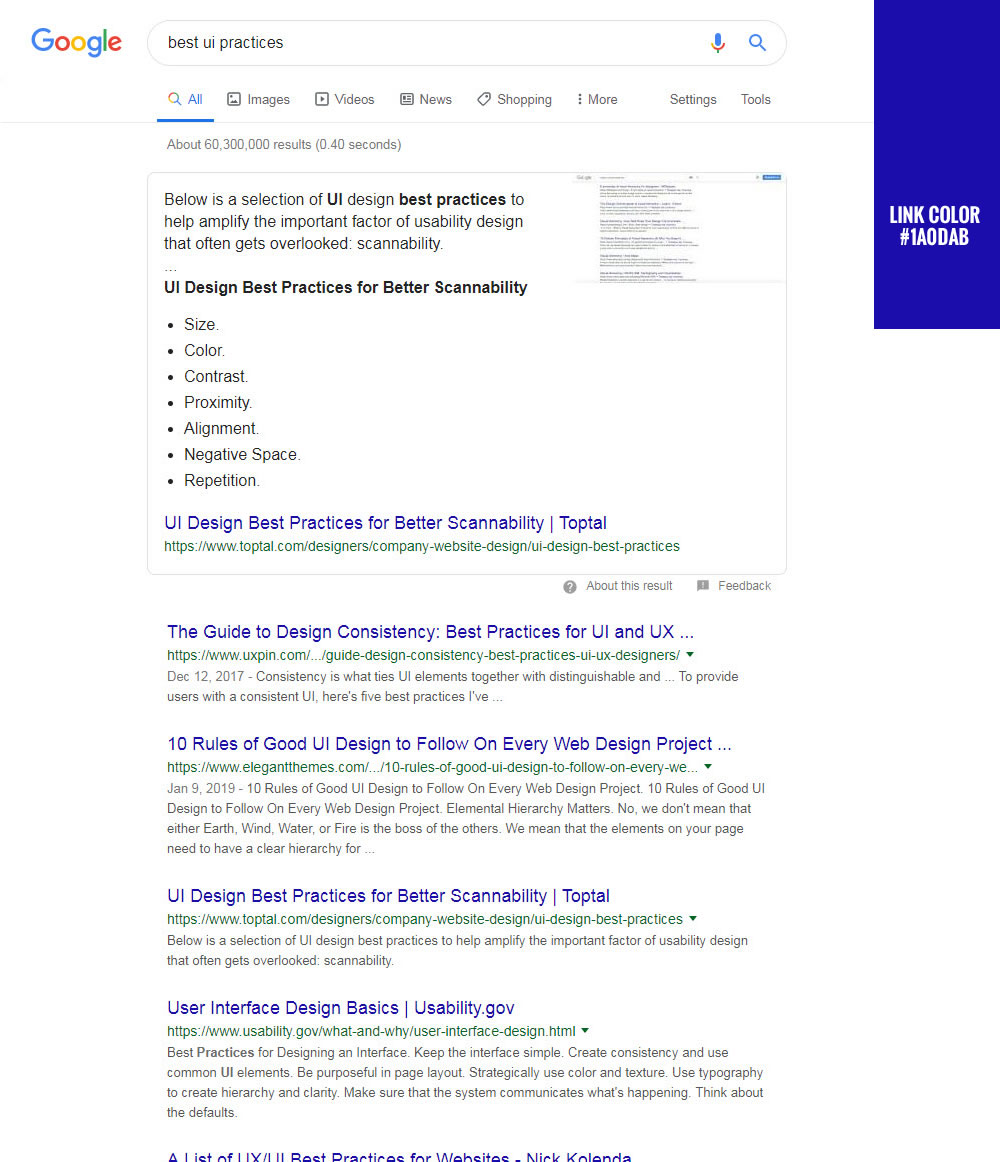Open the dropdown arrow beside usability.gov URL
The width and height of the screenshot is (1000, 1162).
(x=585, y=1031)
